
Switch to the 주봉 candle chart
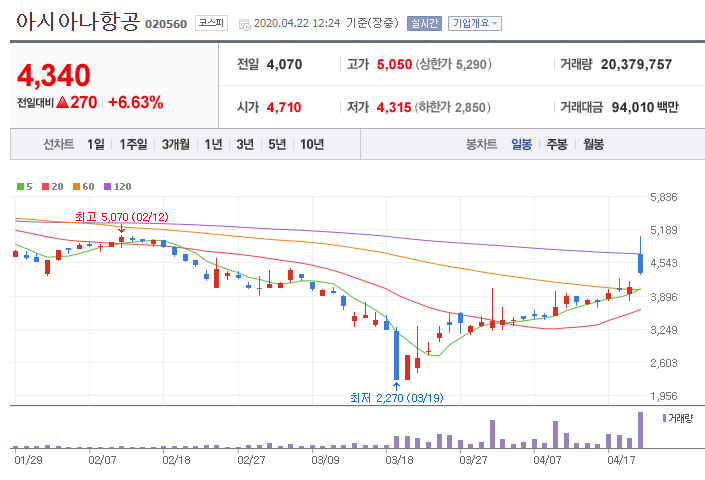[557, 144]
